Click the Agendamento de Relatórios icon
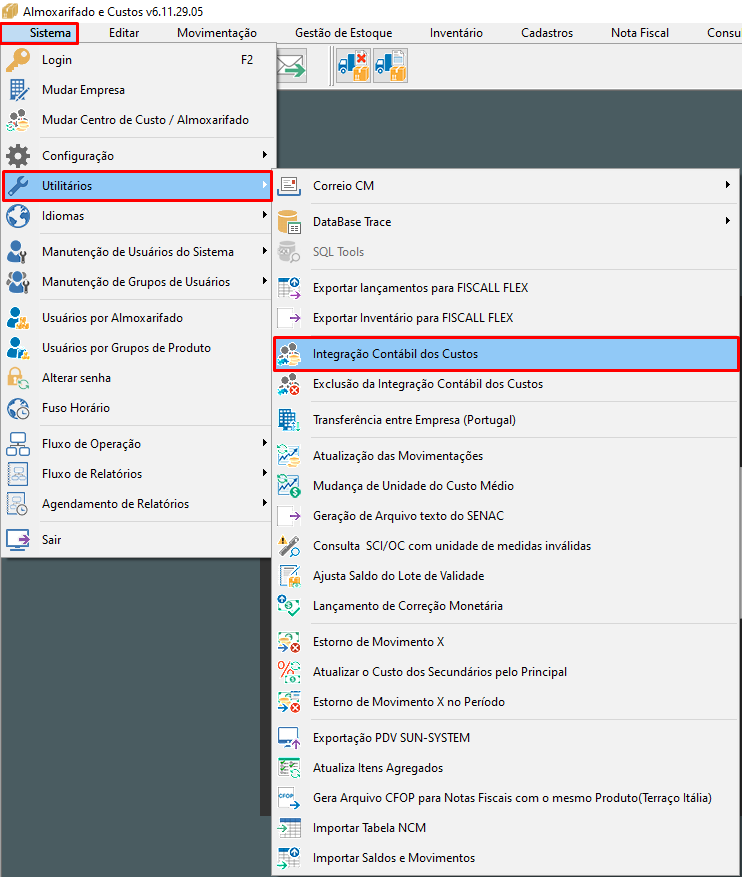This screenshot has height=877, width=742. point(18,504)
